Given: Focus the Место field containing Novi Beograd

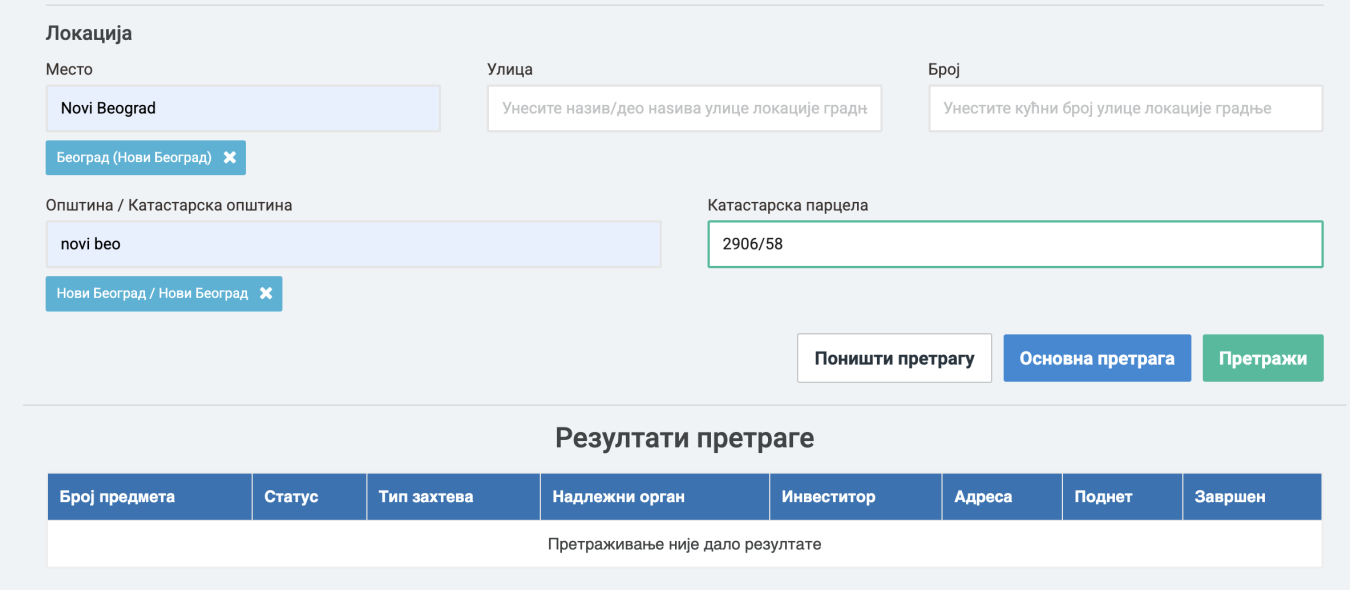Looking at the screenshot, I should click(x=243, y=108).
